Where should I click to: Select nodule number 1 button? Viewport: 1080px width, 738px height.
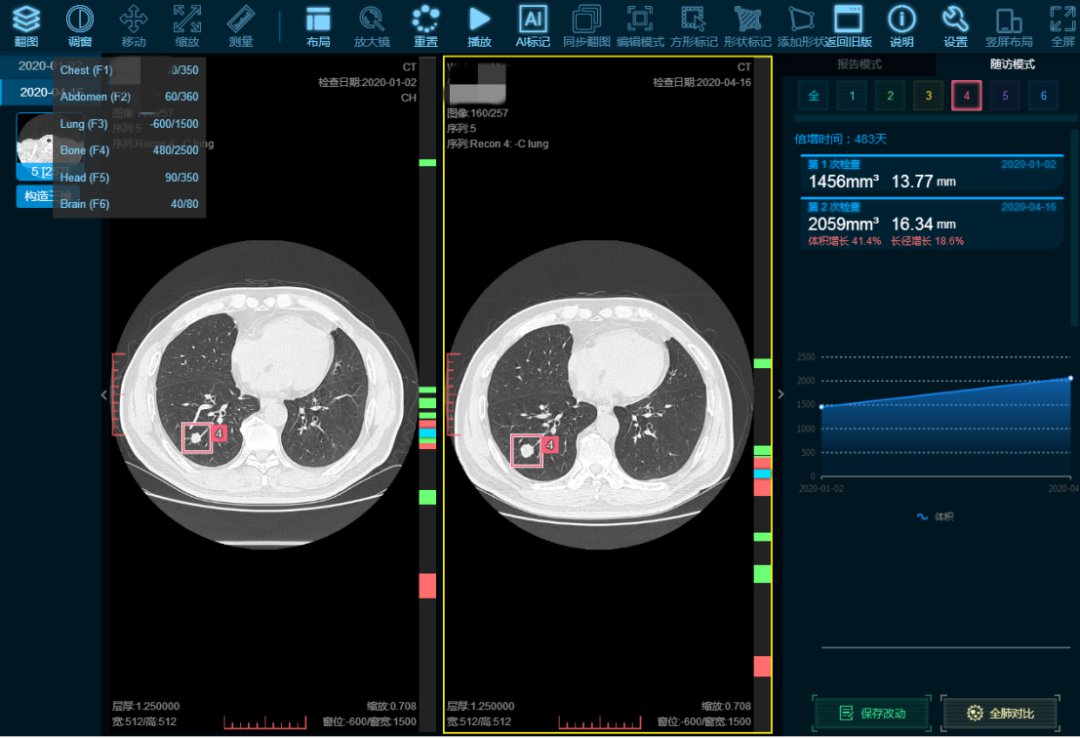click(x=852, y=96)
